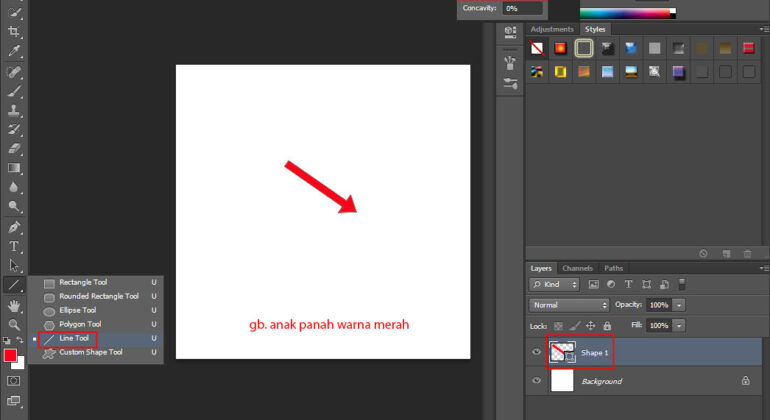Toggle filter for adjustment layers

(611, 284)
